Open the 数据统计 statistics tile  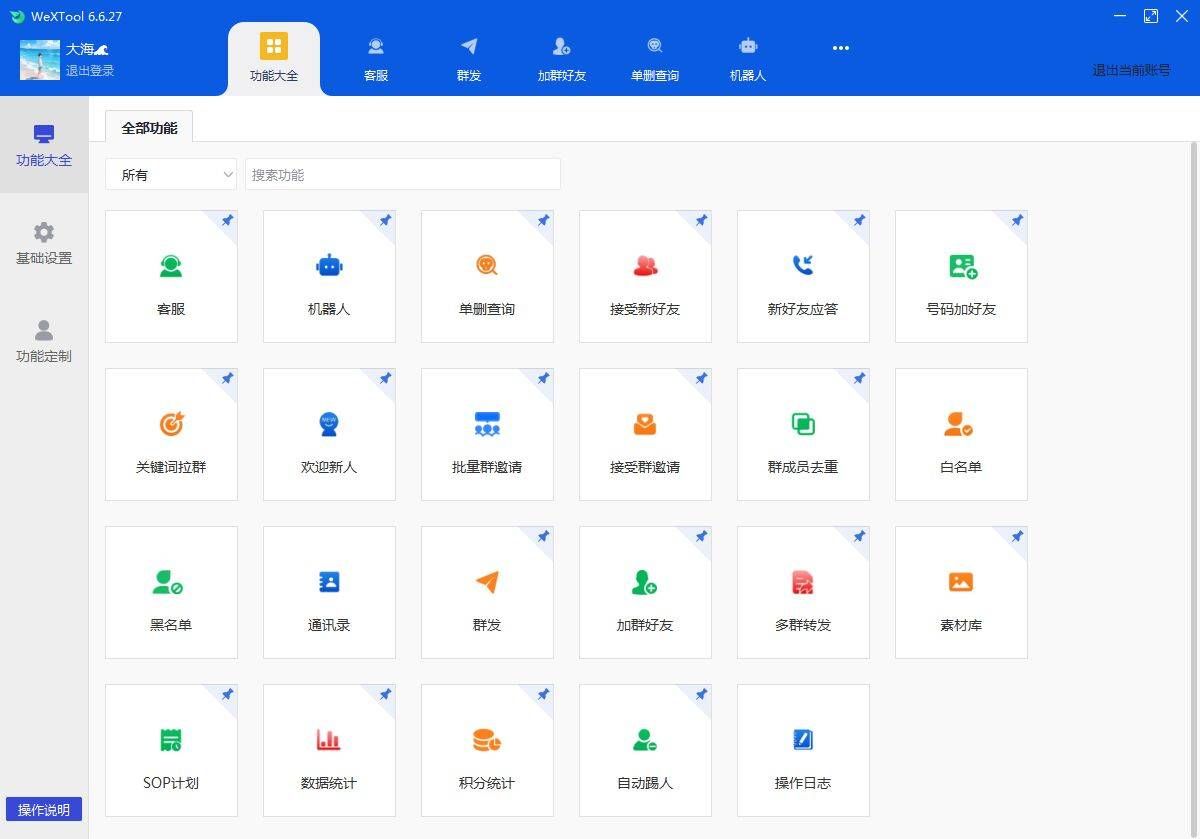(x=329, y=751)
